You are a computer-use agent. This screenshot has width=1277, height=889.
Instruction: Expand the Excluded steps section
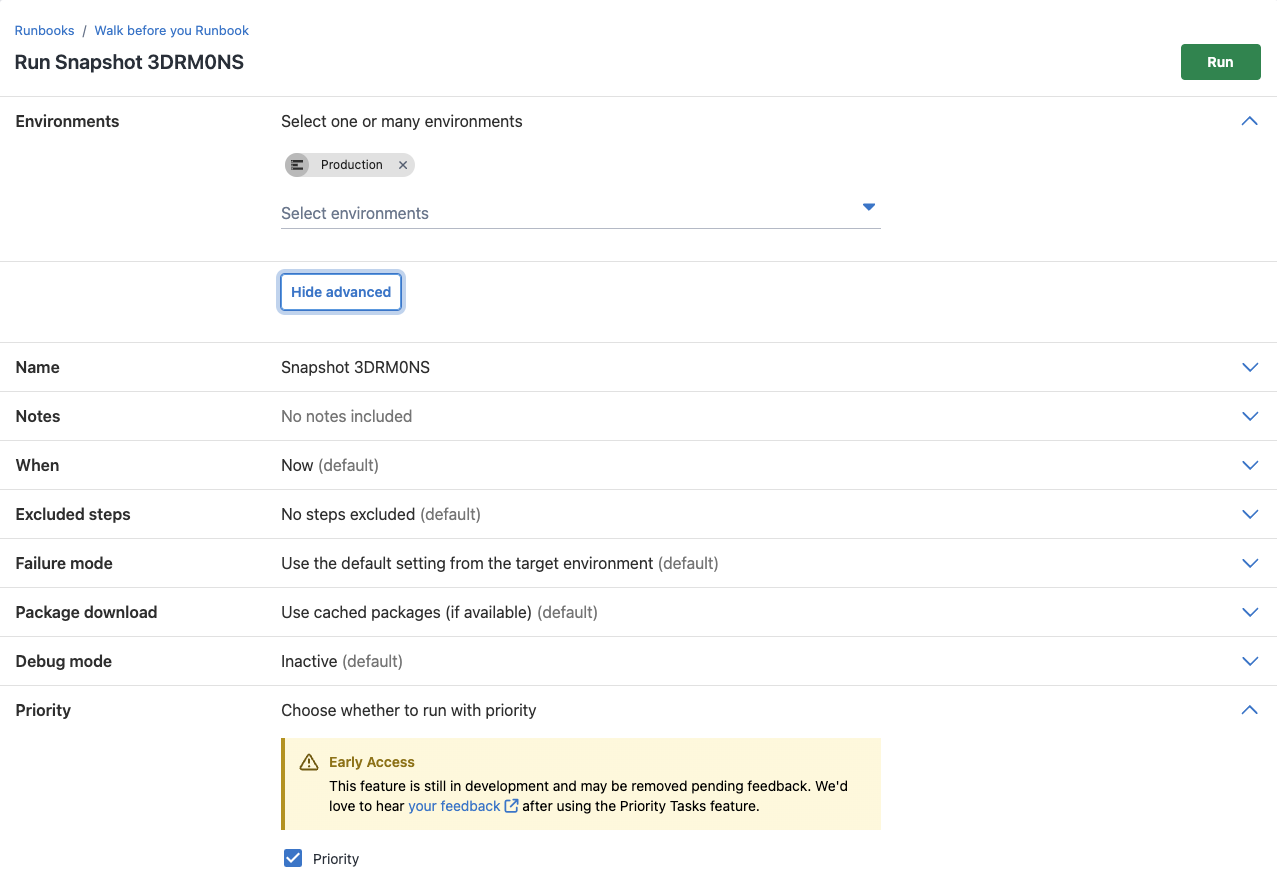click(x=1249, y=514)
